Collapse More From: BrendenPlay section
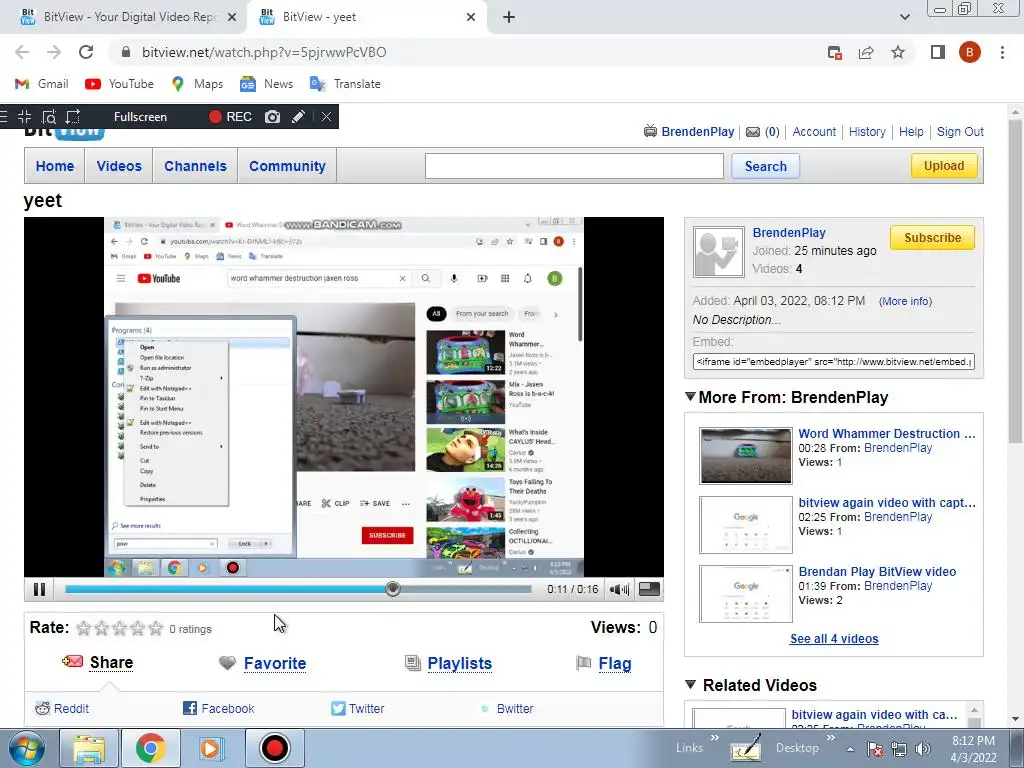Image resolution: width=1024 pixels, height=768 pixels. [x=690, y=396]
